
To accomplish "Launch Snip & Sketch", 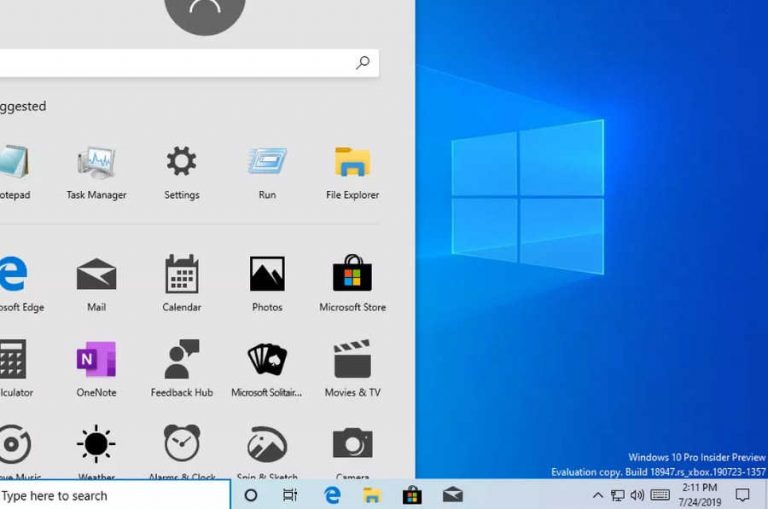I will tap(267, 451).
